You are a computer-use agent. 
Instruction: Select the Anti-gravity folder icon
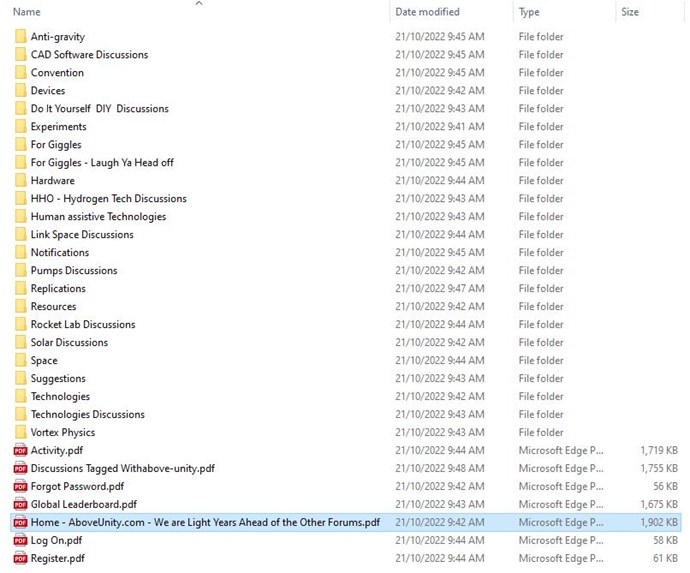point(20,37)
